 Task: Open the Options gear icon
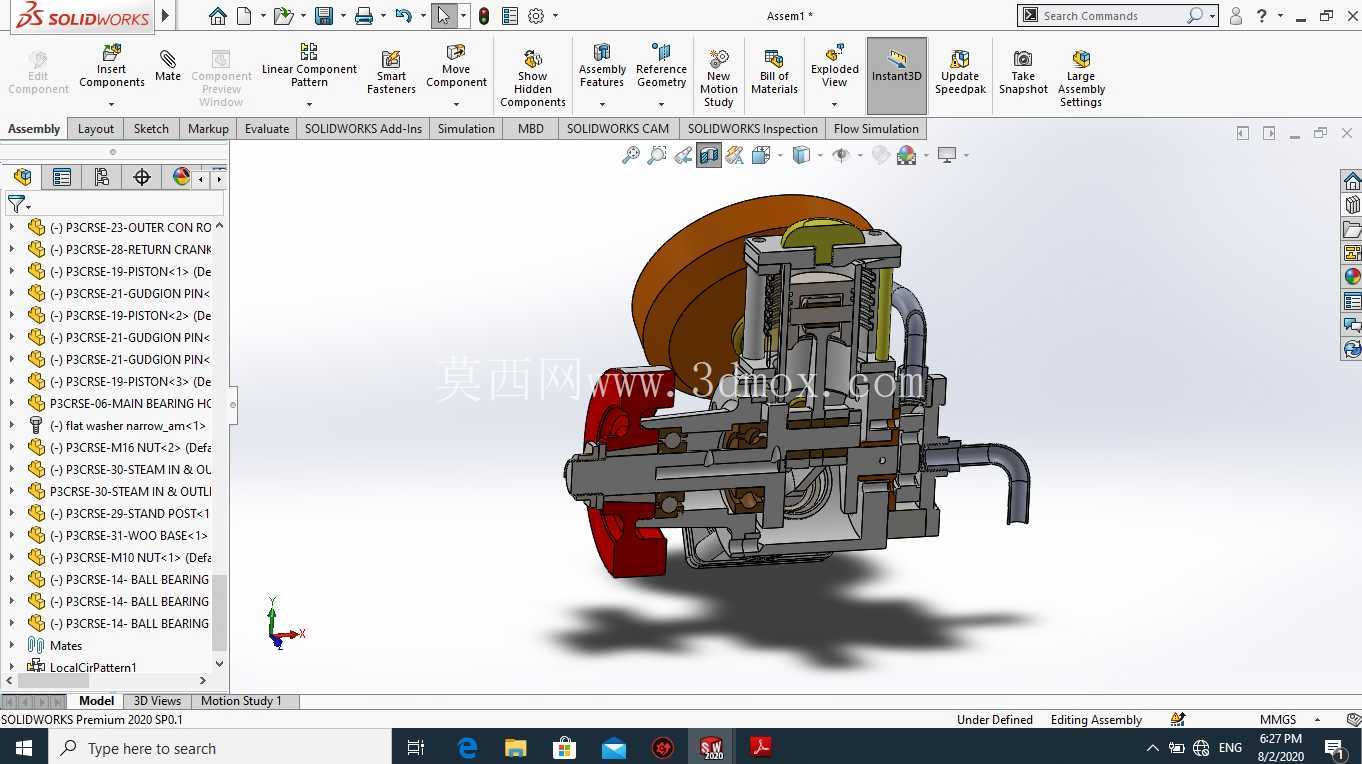point(536,16)
